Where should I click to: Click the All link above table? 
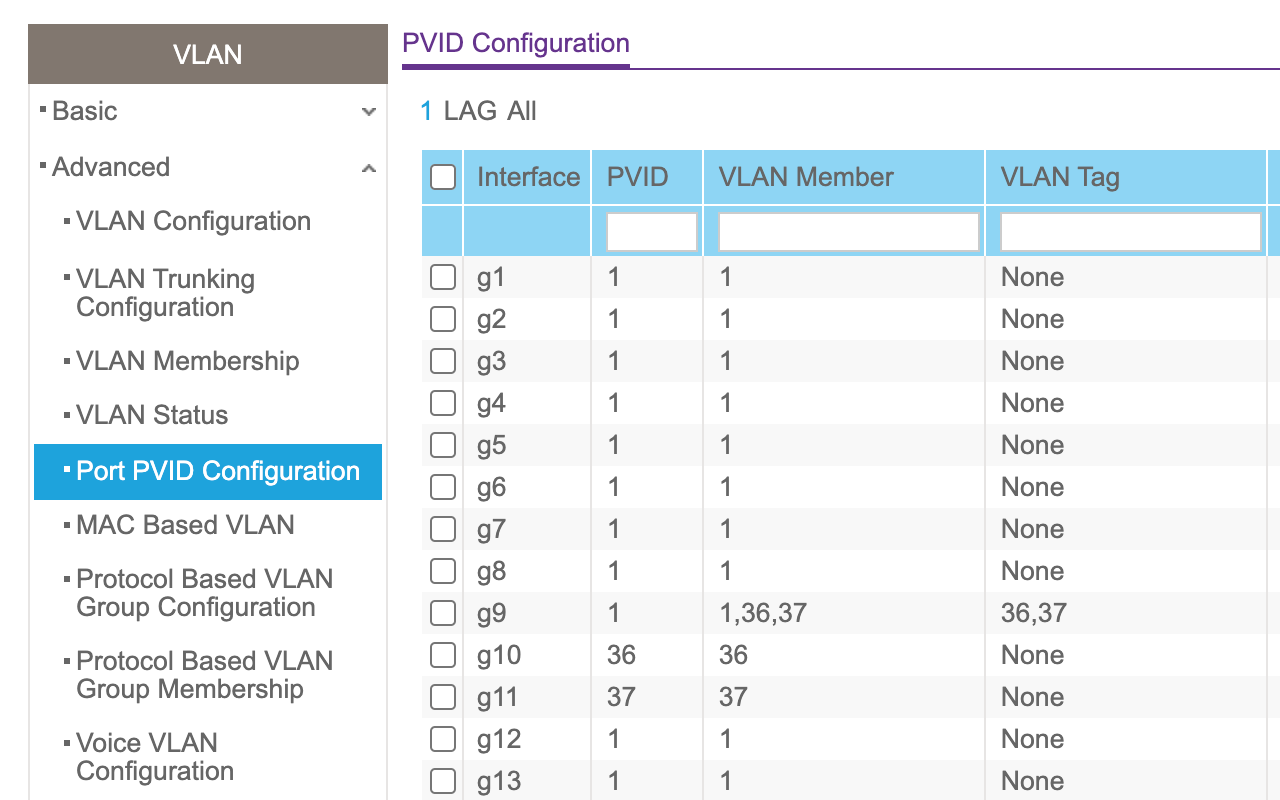[x=521, y=111]
